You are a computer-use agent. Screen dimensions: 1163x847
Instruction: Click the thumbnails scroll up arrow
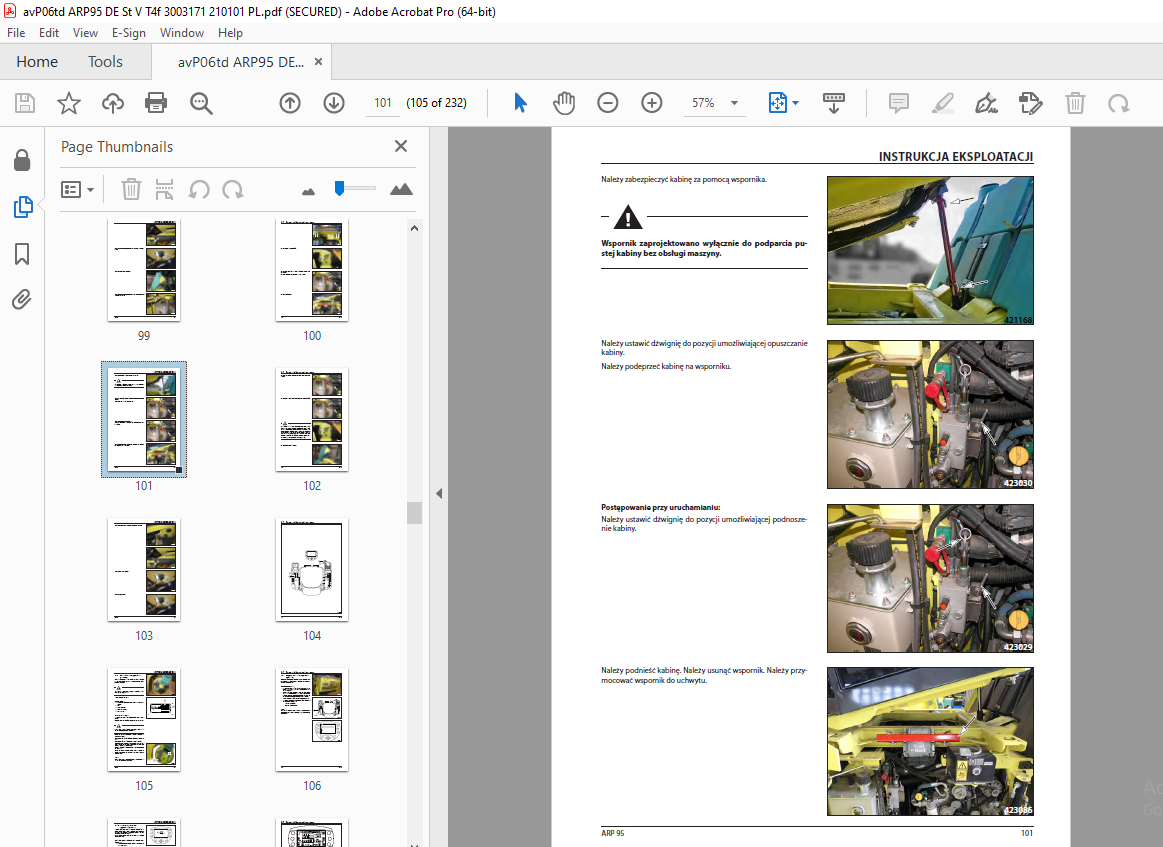click(x=414, y=228)
